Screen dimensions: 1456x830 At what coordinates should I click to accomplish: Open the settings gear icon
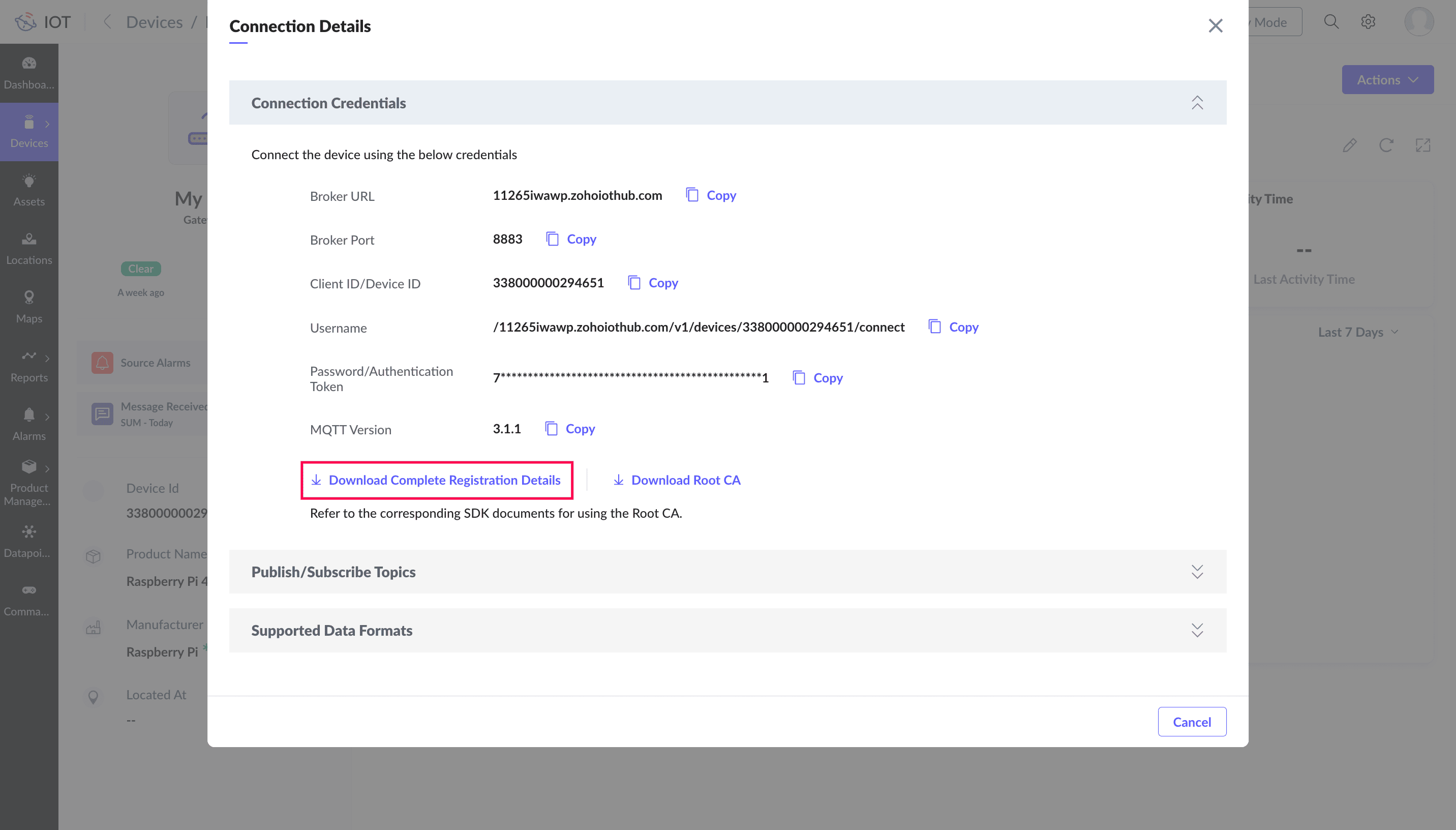point(1368,22)
